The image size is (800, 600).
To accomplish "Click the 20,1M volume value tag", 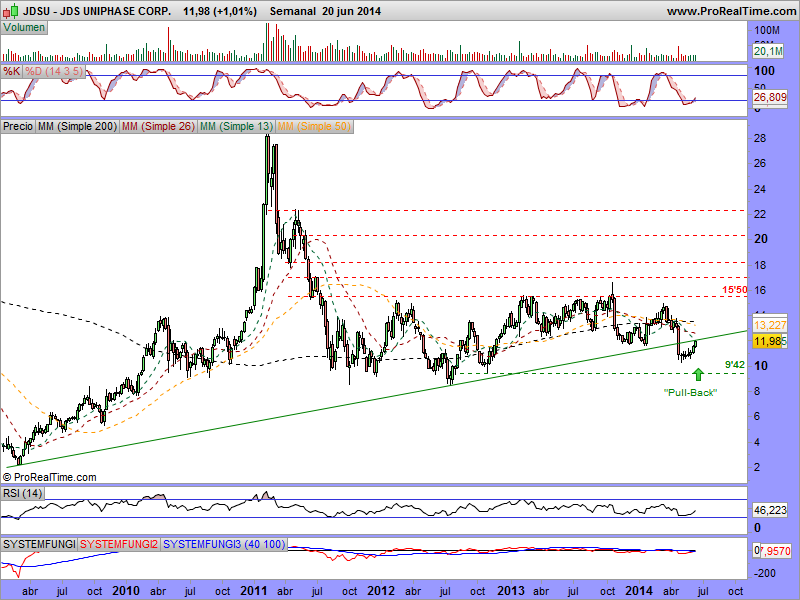I will (x=768, y=51).
